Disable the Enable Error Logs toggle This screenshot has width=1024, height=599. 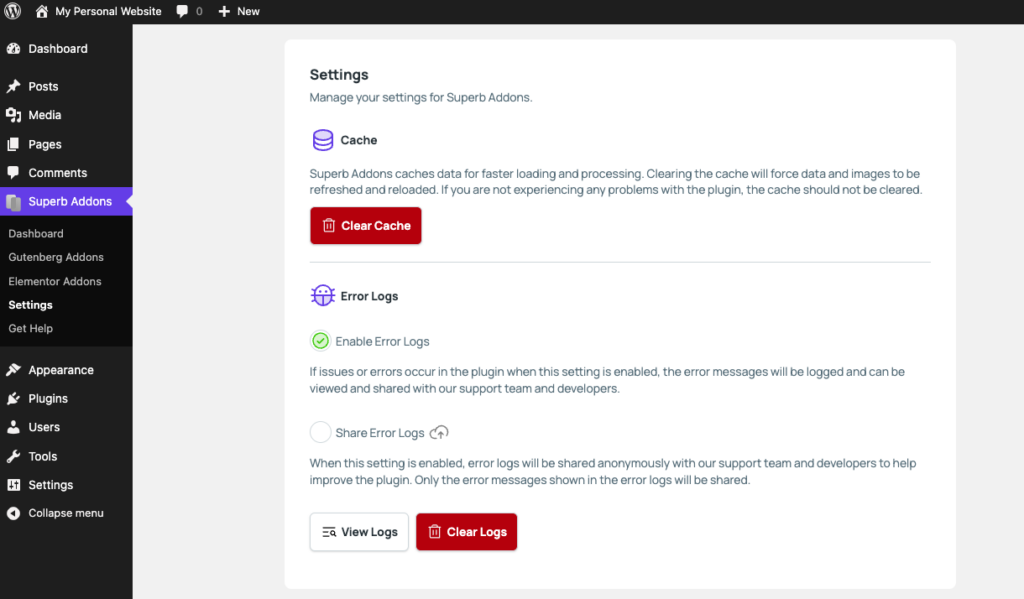tap(320, 341)
